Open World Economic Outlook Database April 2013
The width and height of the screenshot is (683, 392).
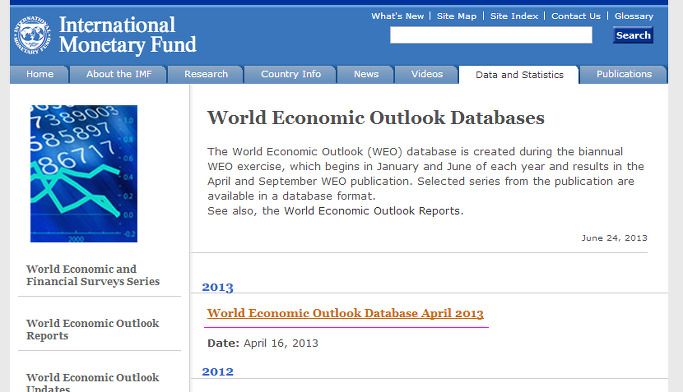coord(345,313)
